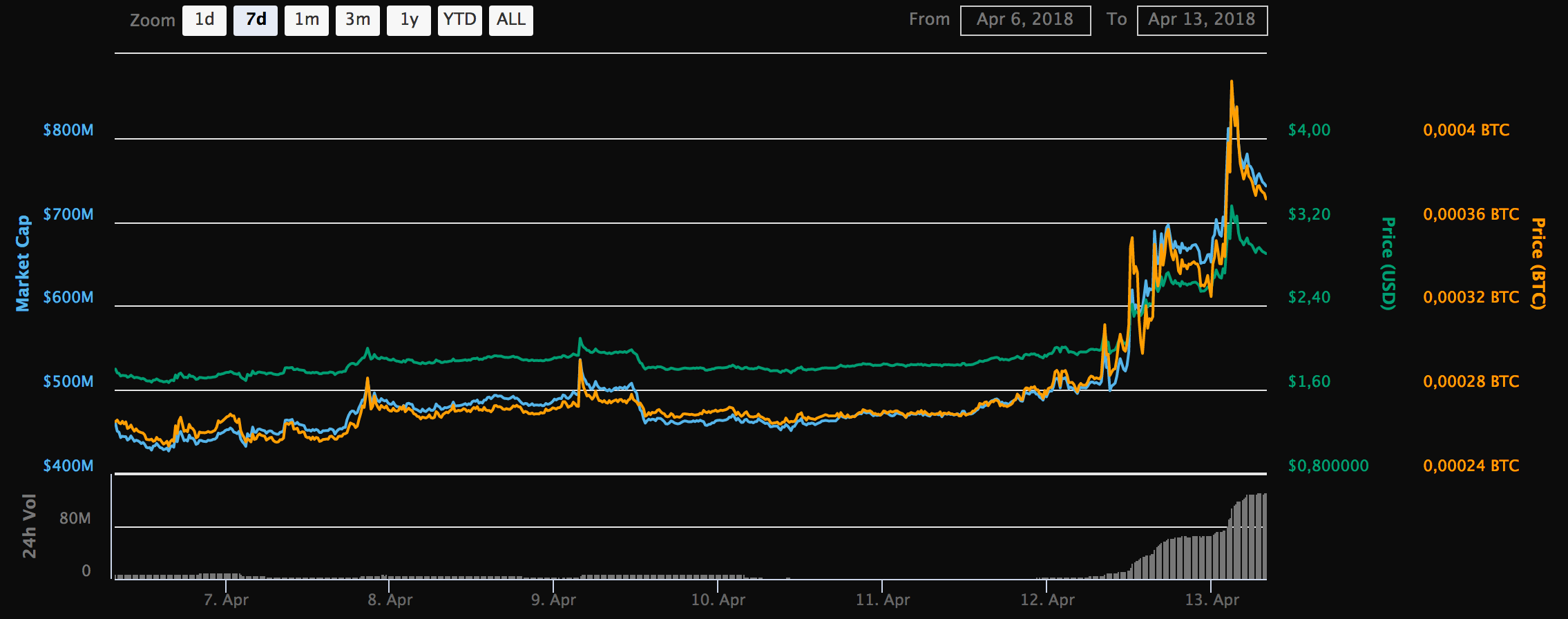Click the Price (BTC) axis title
The height and width of the screenshot is (619, 1568).
[1538, 263]
